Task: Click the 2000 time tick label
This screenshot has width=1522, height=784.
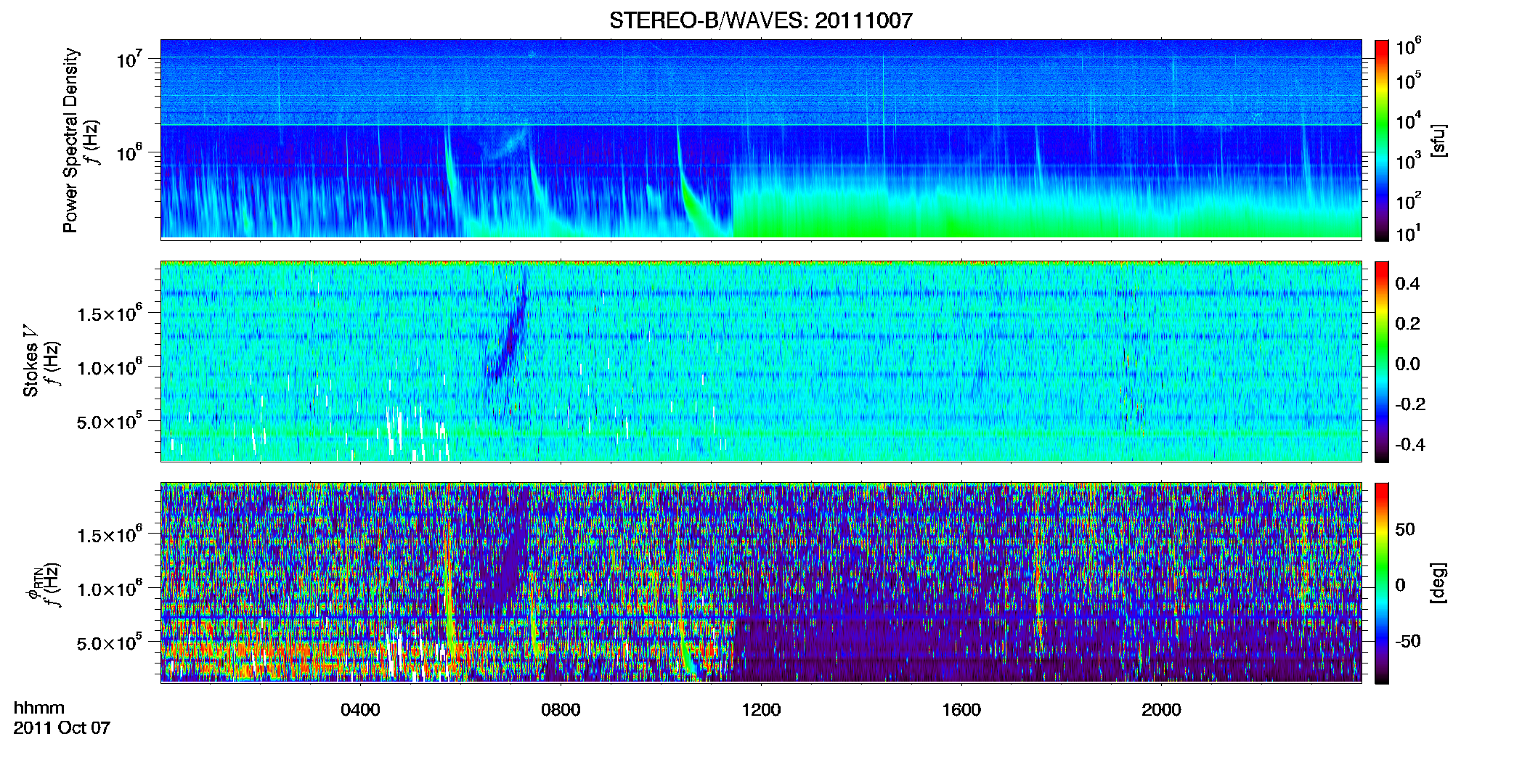Action: click(1161, 710)
